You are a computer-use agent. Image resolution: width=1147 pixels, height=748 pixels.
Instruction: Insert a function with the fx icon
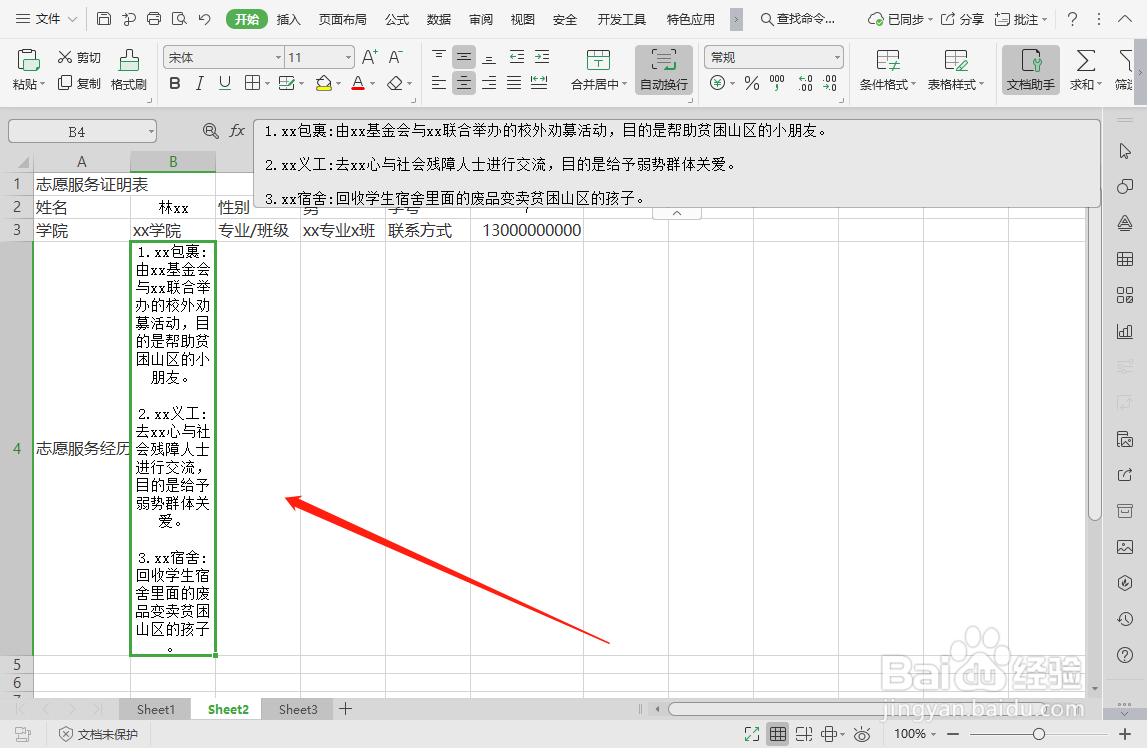pyautogui.click(x=236, y=130)
